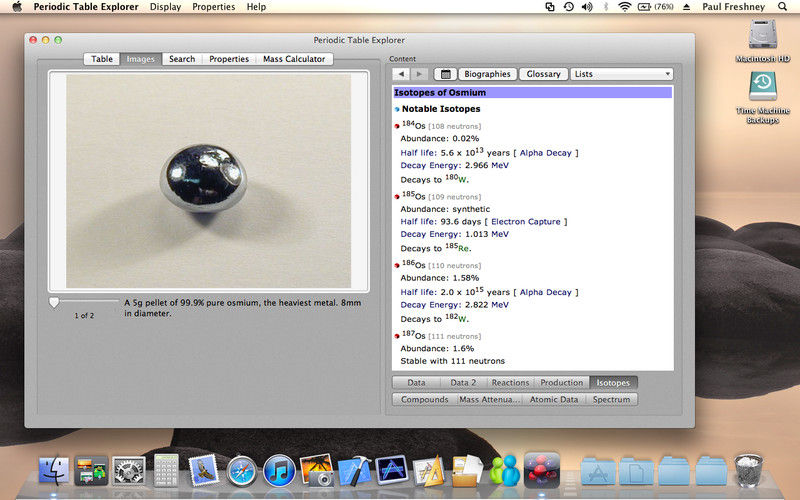Switch to the Data 2 tab
This screenshot has height=500, width=800.
(x=463, y=383)
